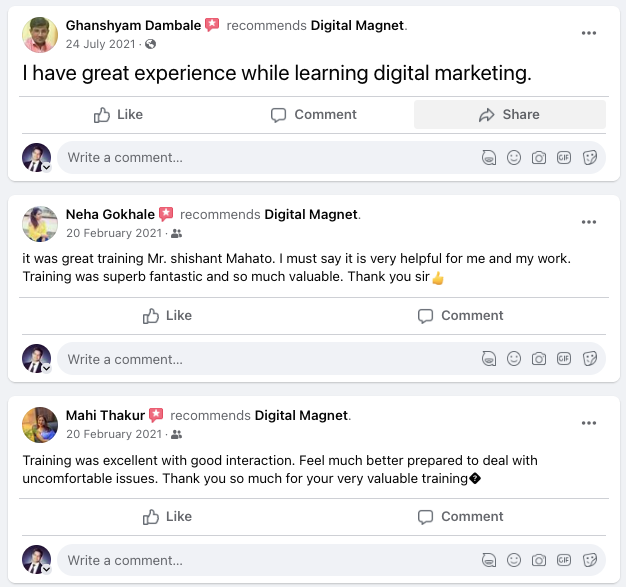
Task: Click GIF icon in Mahi's comment box
Action: click(x=564, y=560)
